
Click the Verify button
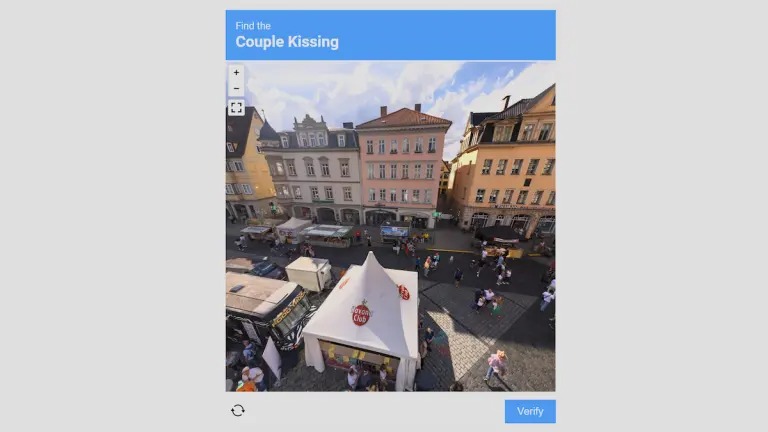(x=530, y=411)
